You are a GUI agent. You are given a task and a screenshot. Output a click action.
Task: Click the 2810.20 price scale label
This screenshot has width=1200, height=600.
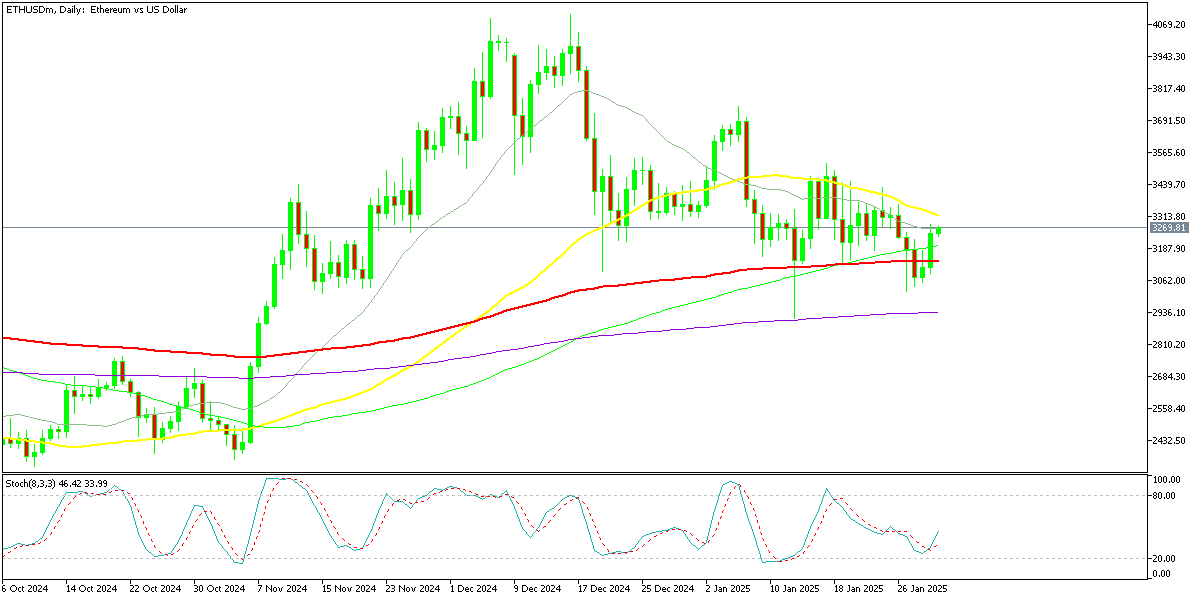click(1168, 344)
